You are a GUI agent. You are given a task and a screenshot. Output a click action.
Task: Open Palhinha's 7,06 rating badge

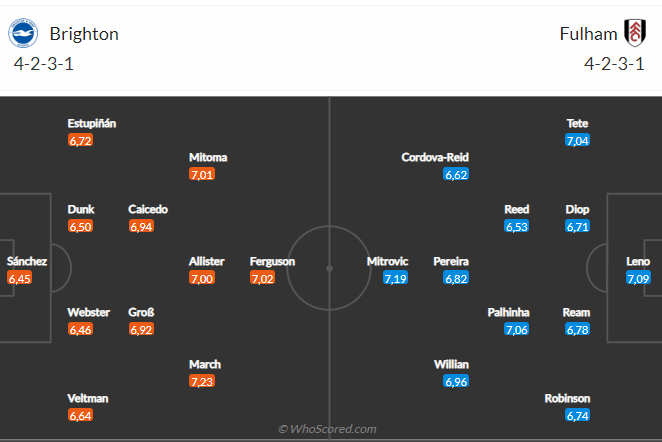(x=517, y=329)
